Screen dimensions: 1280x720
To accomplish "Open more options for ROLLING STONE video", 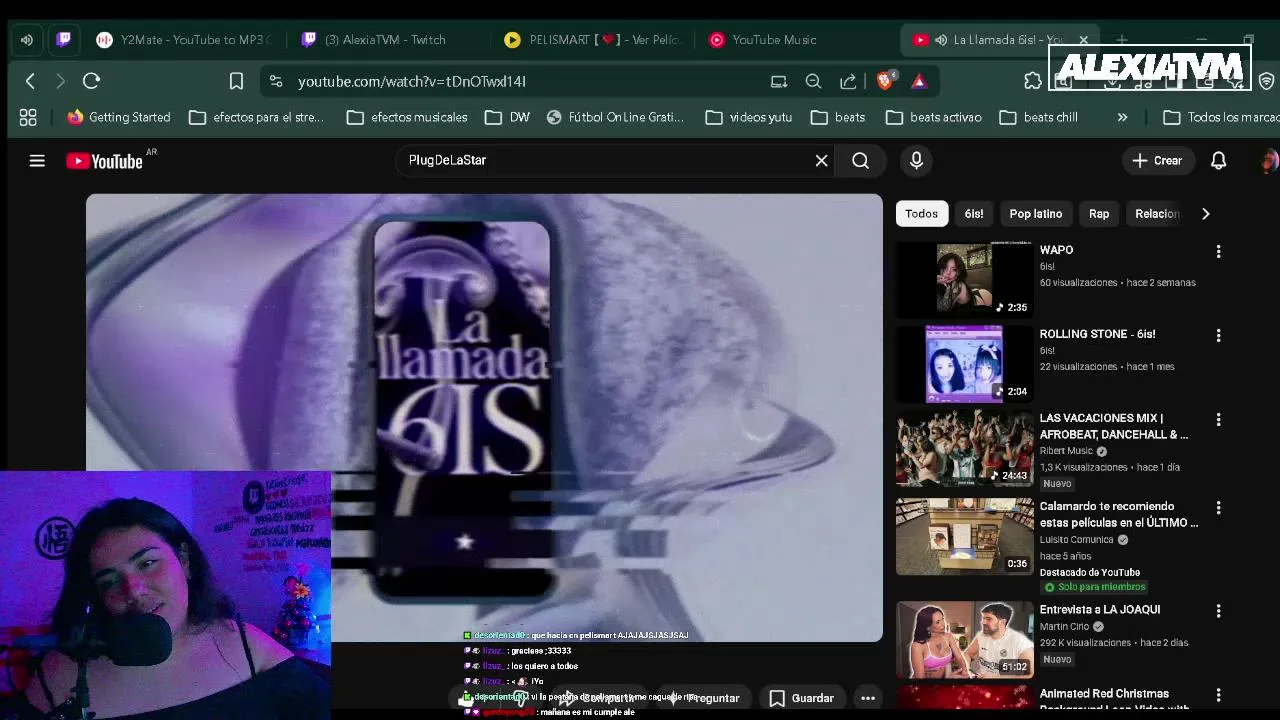I will pyautogui.click(x=1218, y=336).
